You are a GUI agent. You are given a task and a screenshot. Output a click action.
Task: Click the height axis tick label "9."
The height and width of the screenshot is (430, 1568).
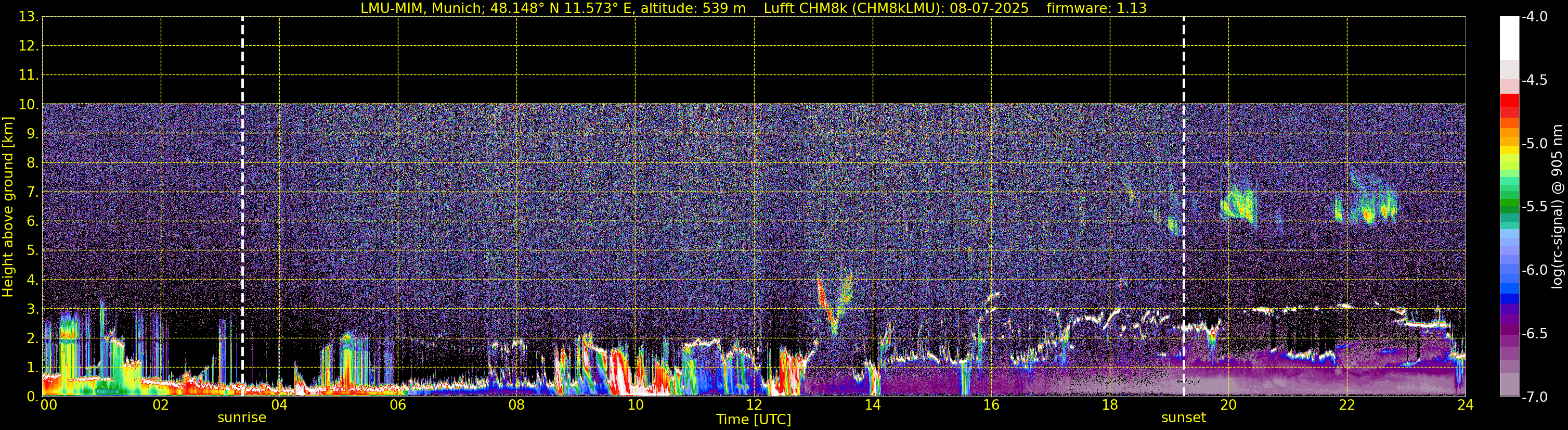pos(32,134)
